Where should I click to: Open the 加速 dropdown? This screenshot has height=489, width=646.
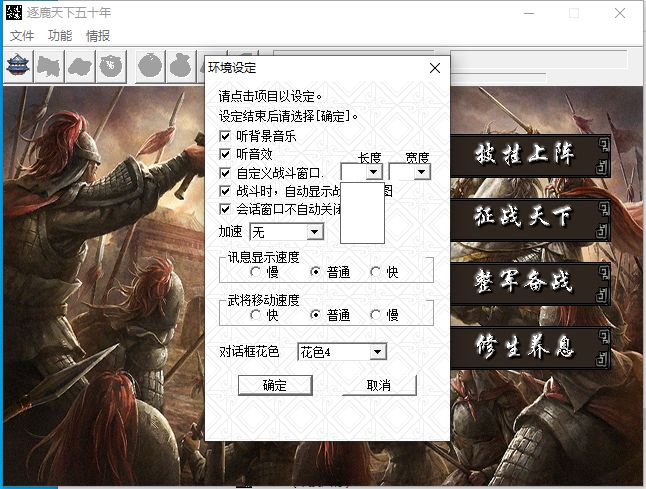tap(314, 232)
